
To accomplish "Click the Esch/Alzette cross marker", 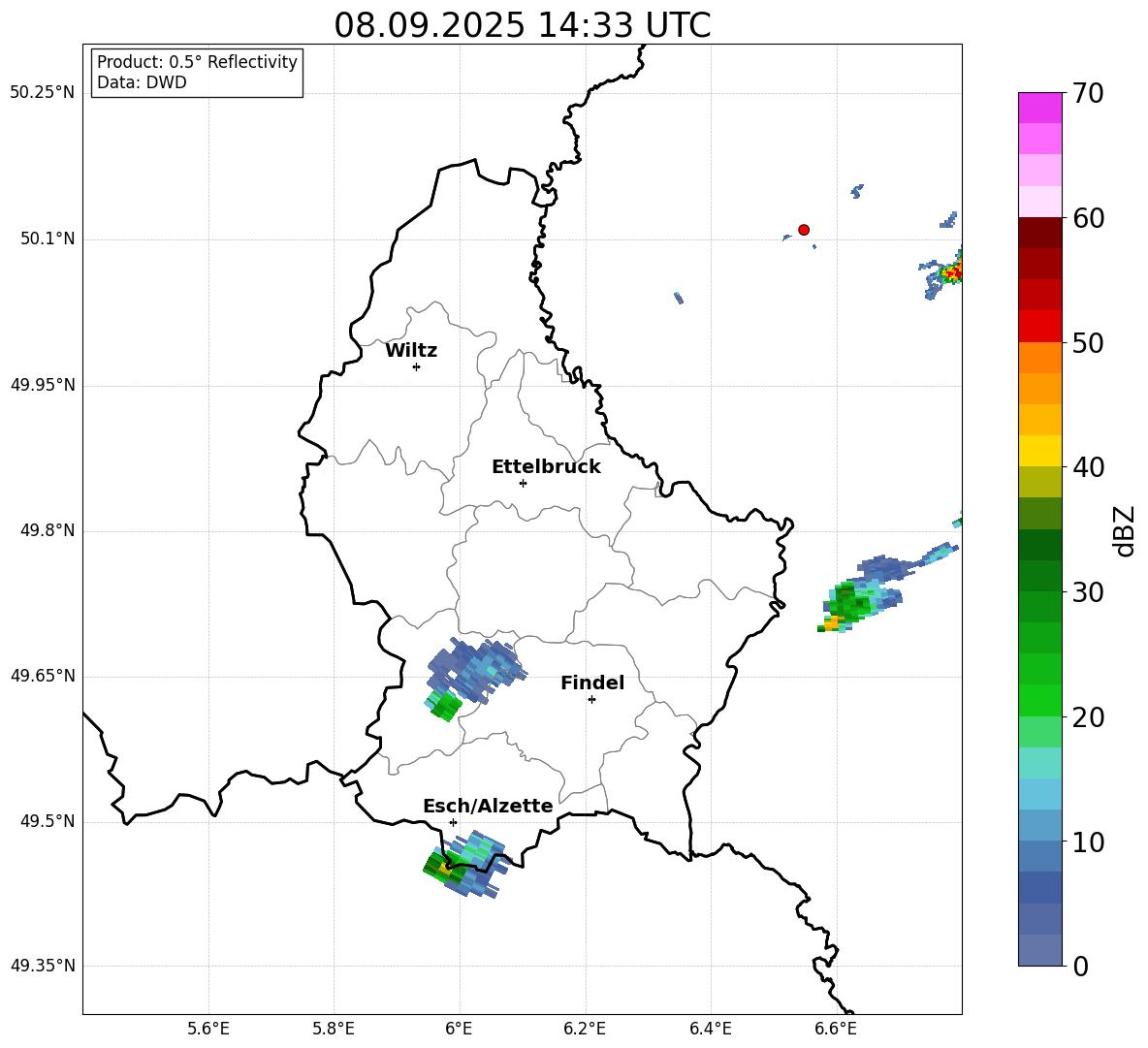I will pos(453,822).
